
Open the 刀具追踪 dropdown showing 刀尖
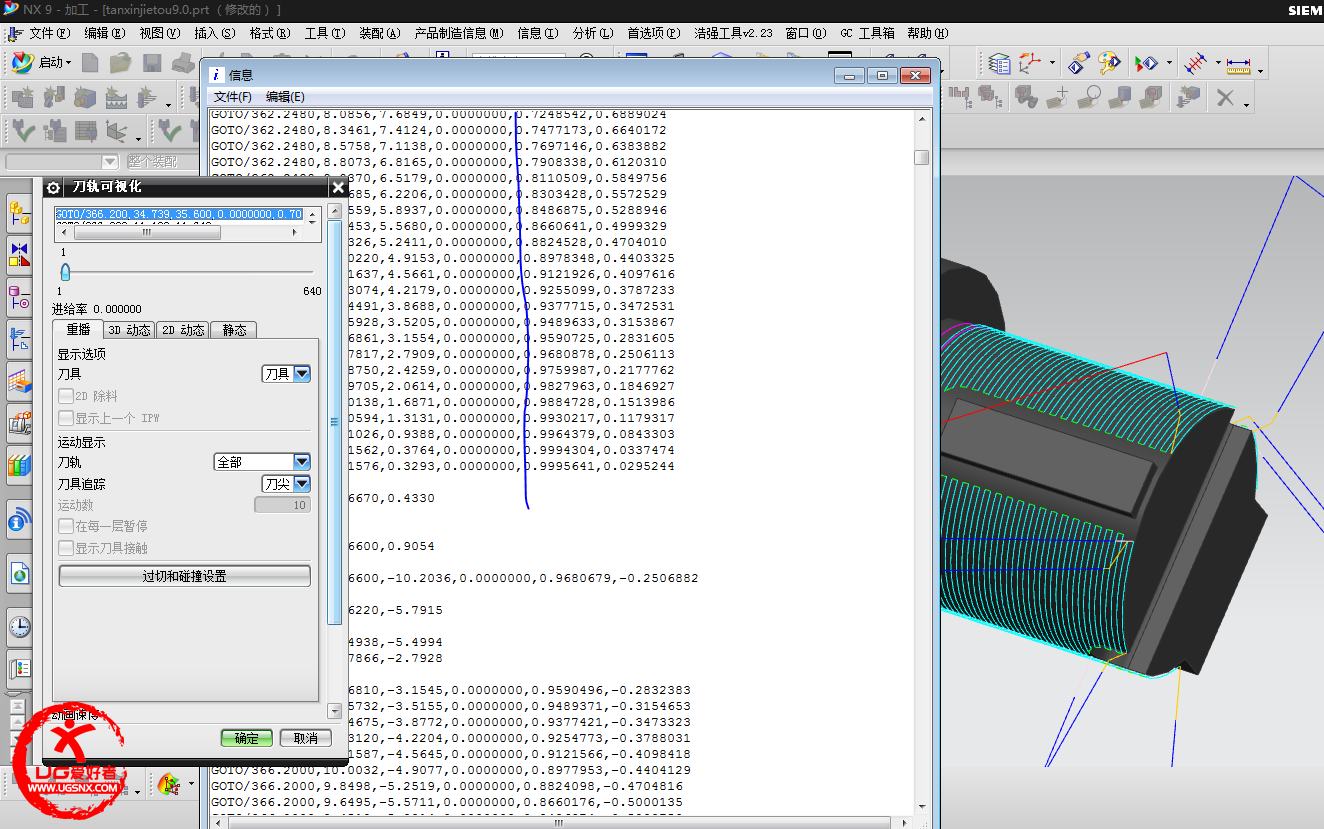tap(286, 484)
